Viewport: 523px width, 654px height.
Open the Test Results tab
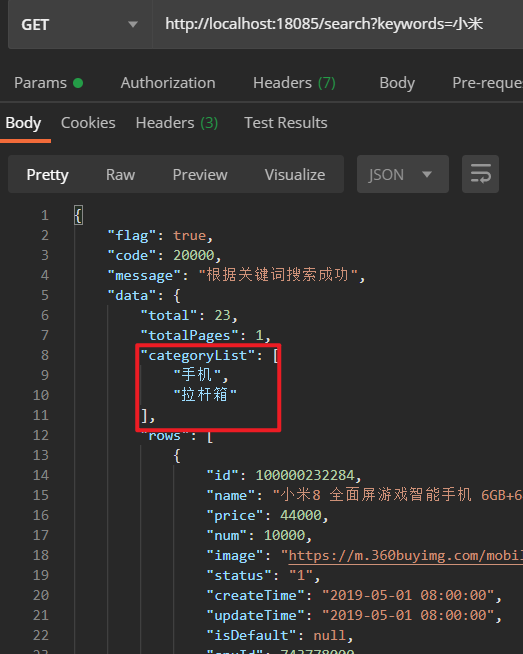tap(286, 123)
